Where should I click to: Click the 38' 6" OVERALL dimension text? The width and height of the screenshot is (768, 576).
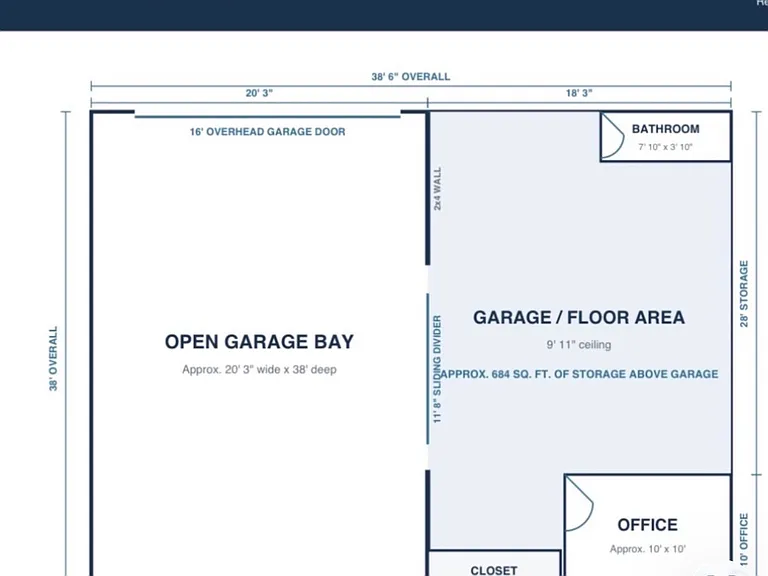coord(410,76)
